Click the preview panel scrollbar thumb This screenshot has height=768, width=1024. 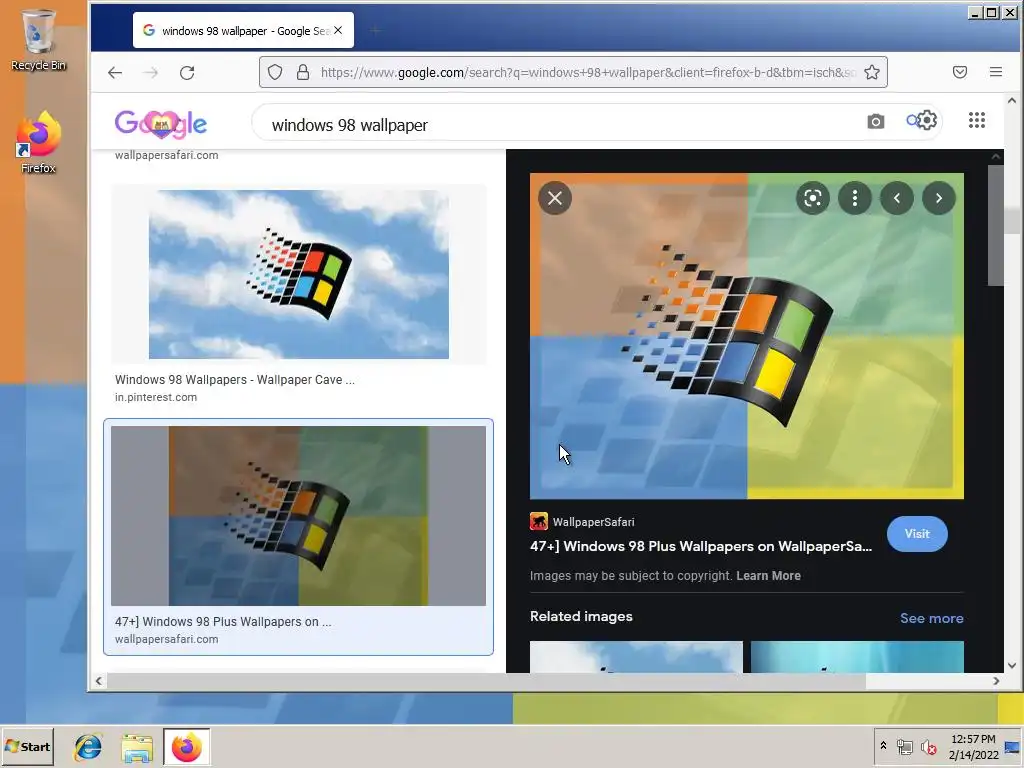point(995,225)
